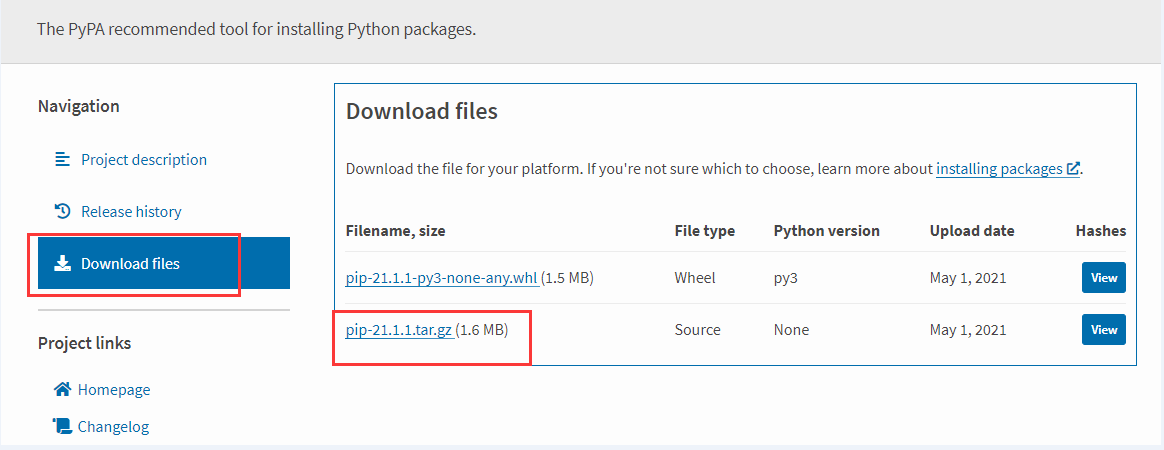
Task: Download the pip-21.1.1.tar.gz source file
Action: point(398,330)
